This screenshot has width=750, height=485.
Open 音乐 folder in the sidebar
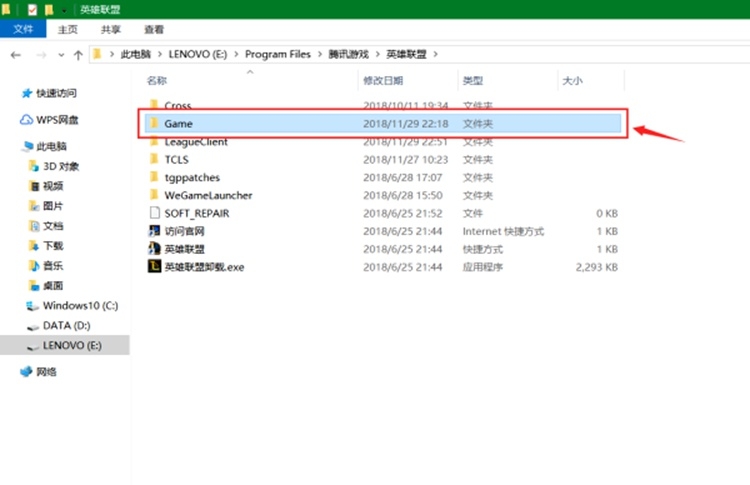[53, 265]
